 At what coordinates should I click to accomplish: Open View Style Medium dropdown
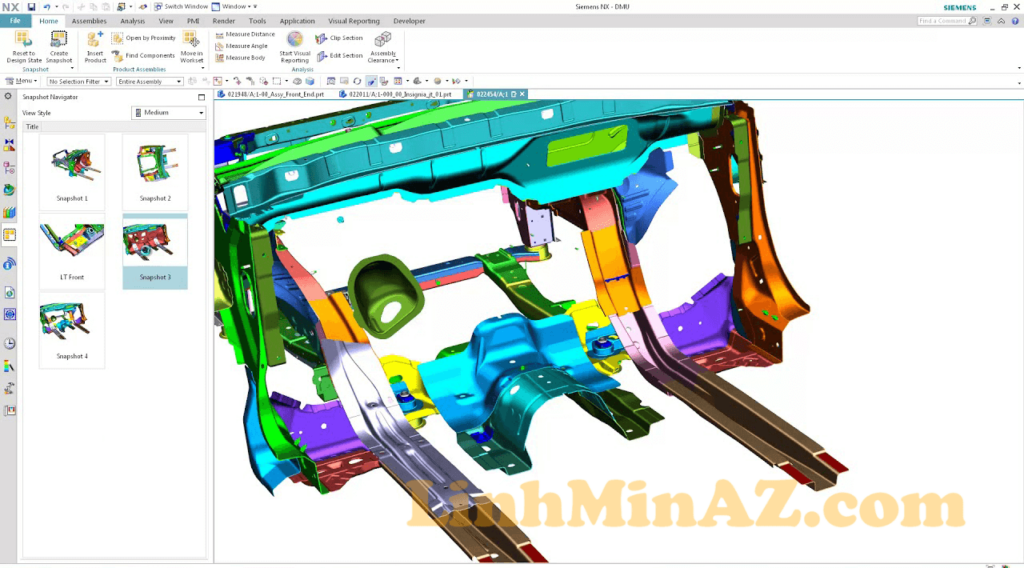[169, 112]
